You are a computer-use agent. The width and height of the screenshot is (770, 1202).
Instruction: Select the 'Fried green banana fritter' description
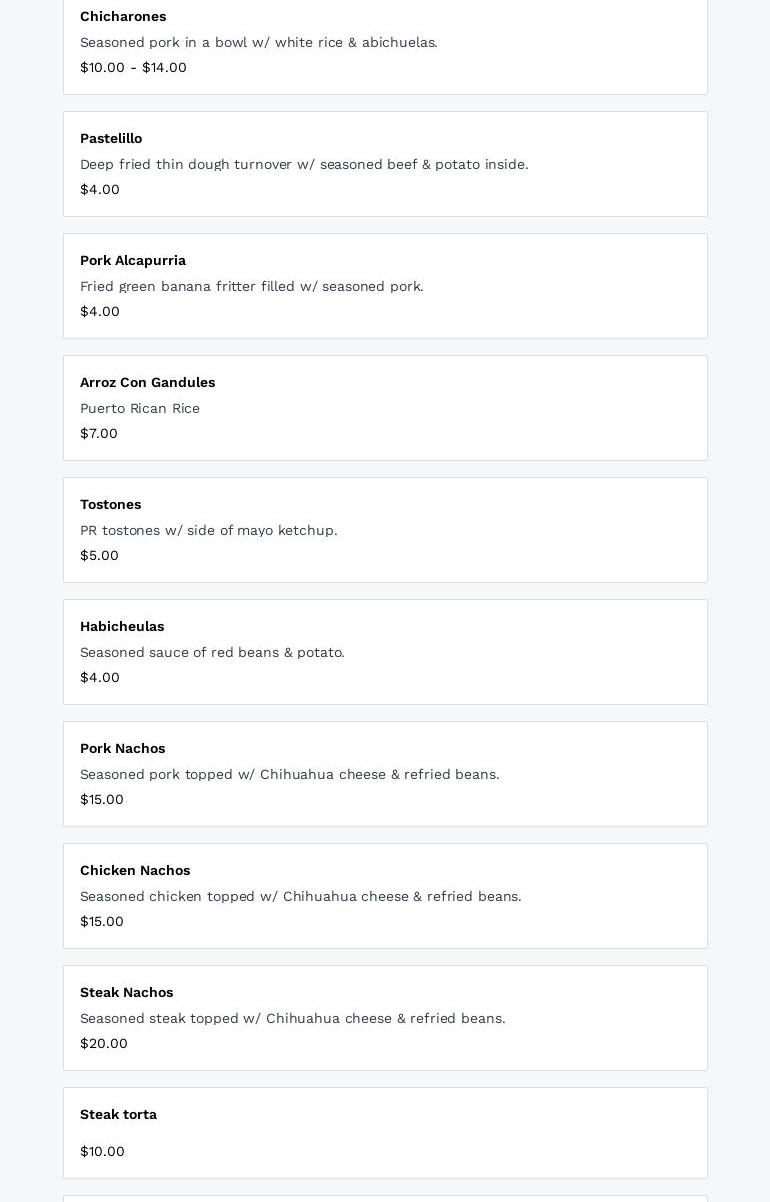pyautogui.click(x=251, y=287)
